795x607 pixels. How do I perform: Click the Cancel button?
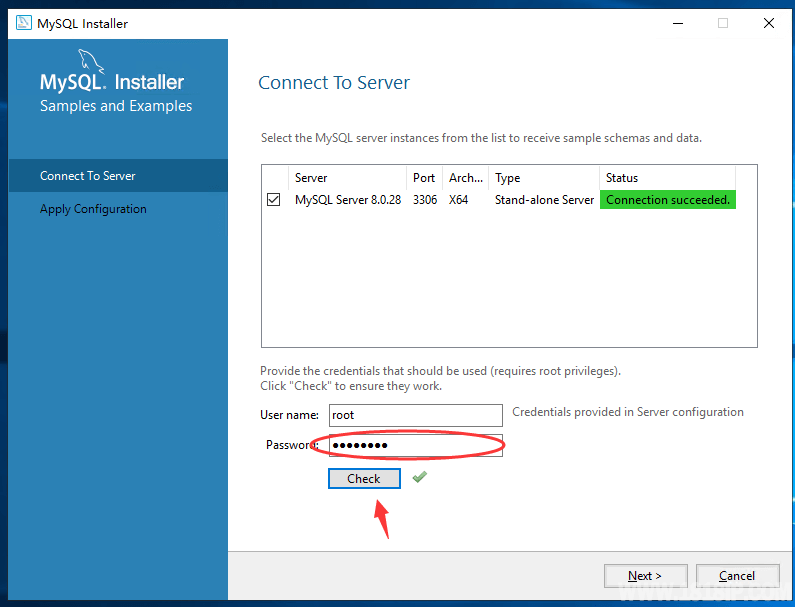click(x=737, y=576)
